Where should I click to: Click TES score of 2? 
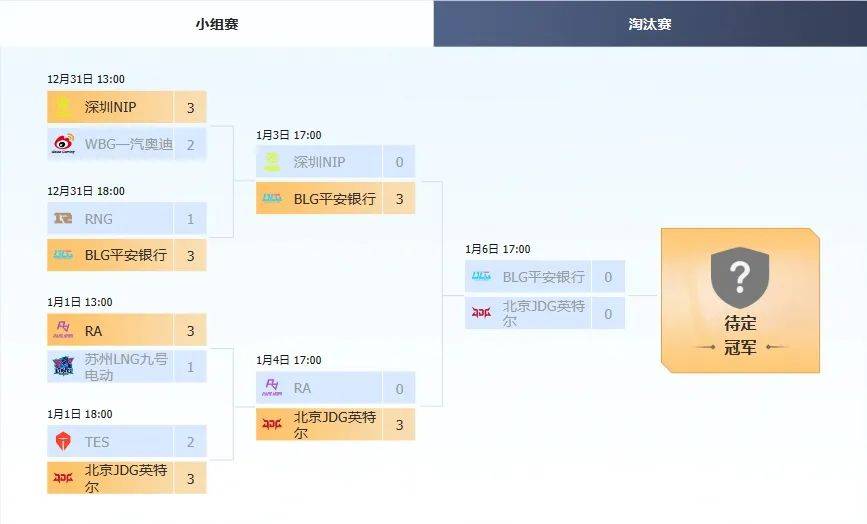tap(190, 442)
